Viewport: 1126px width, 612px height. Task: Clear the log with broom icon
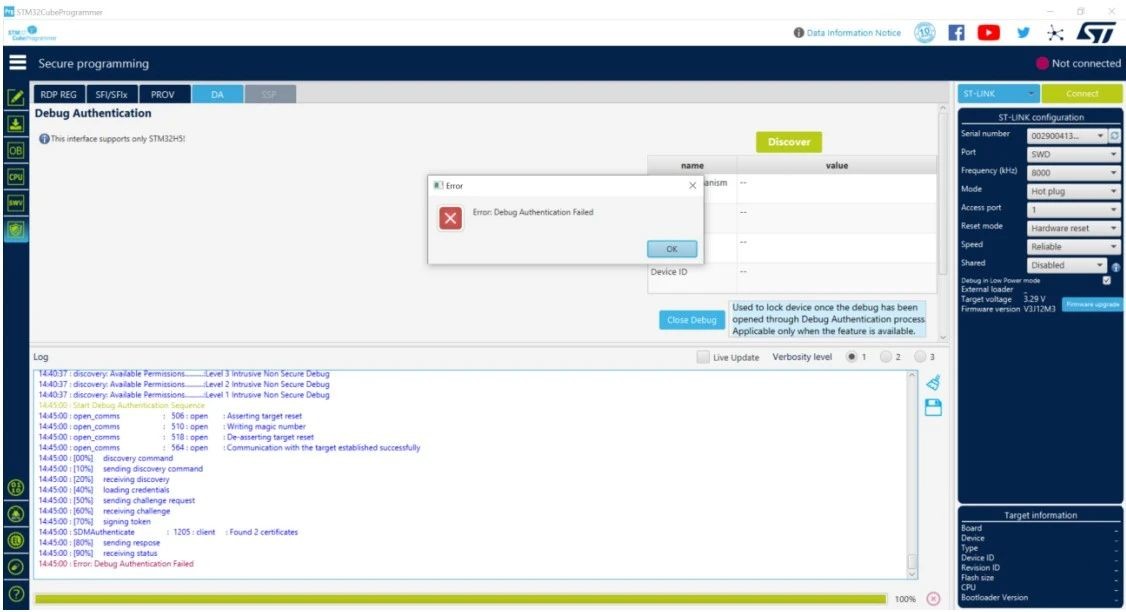934,382
